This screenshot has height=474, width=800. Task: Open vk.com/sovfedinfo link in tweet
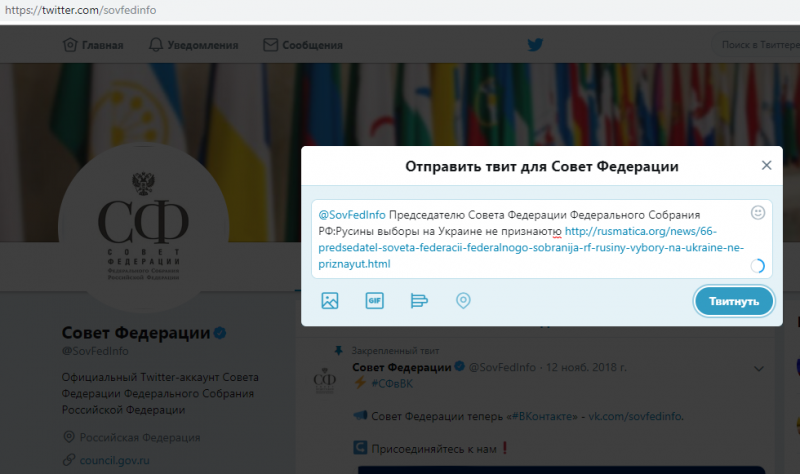[x=635, y=416]
